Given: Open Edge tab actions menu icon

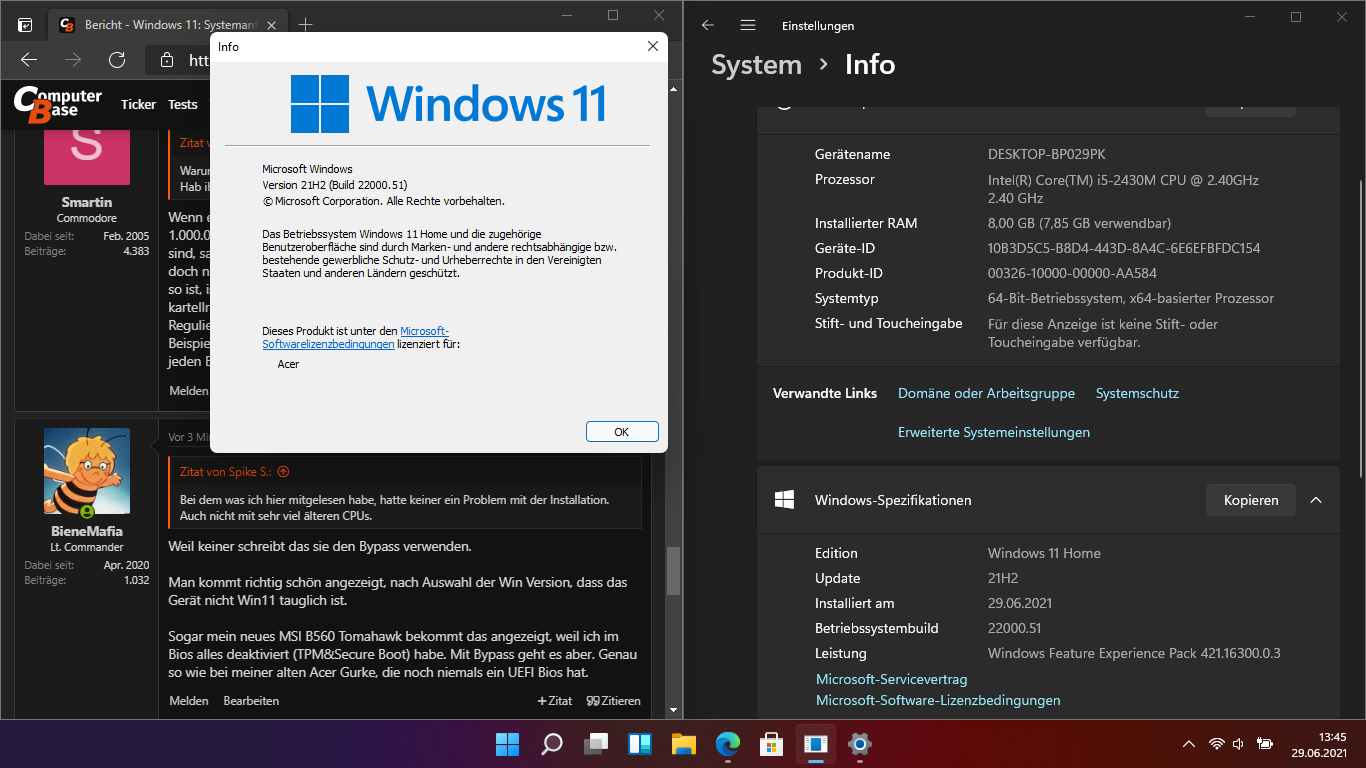Looking at the screenshot, I should (25, 25).
